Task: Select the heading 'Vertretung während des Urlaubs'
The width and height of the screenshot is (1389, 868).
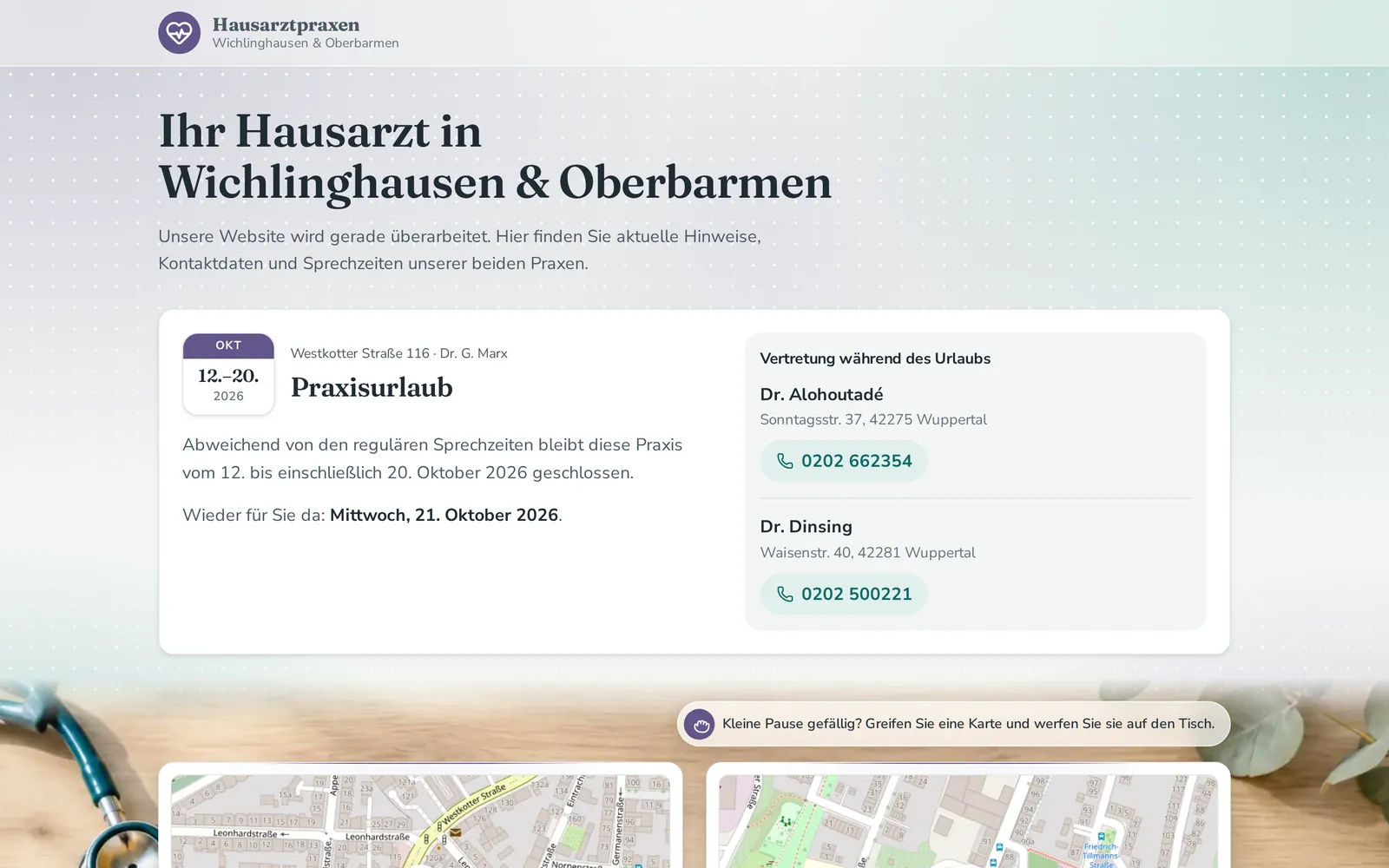Action: click(875, 358)
